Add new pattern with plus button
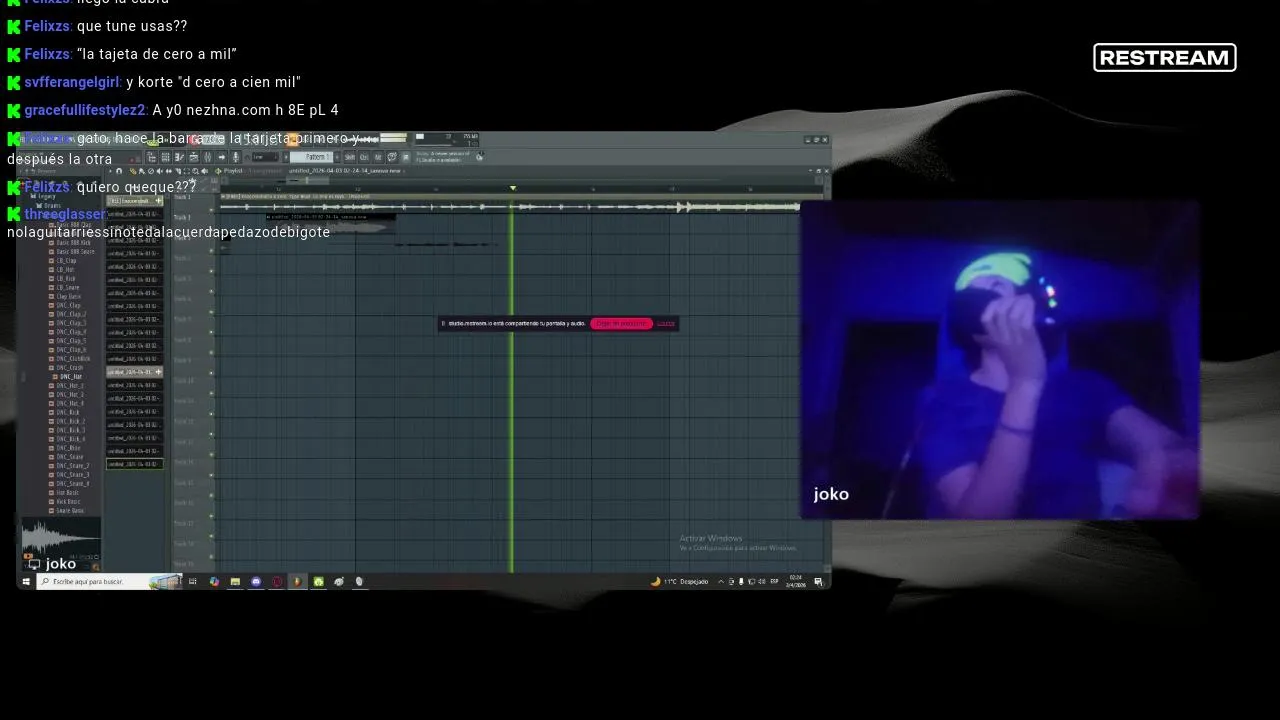This screenshot has height=720, width=1280. pyautogui.click(x=337, y=157)
